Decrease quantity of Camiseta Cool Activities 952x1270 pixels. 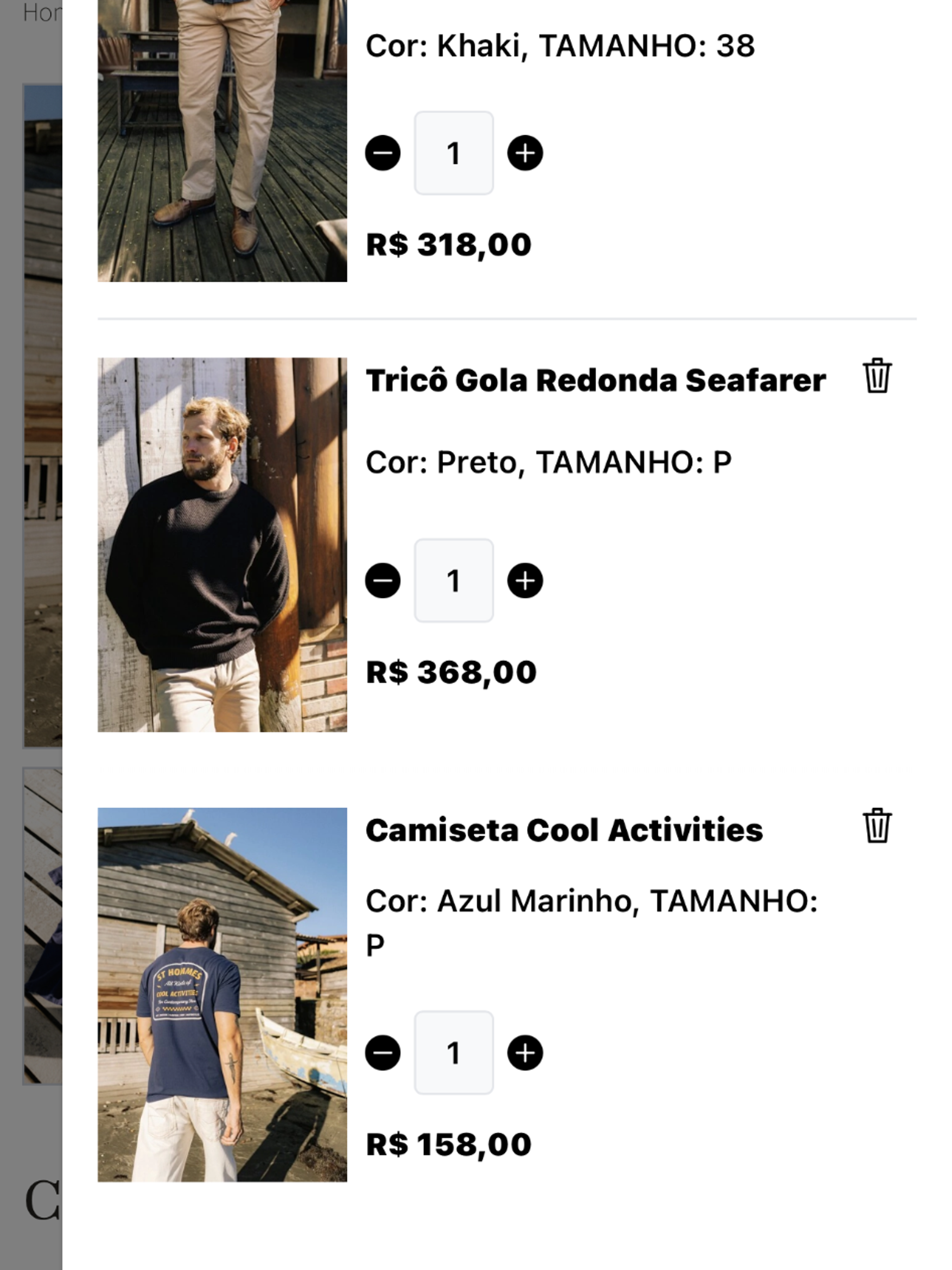click(x=383, y=1053)
